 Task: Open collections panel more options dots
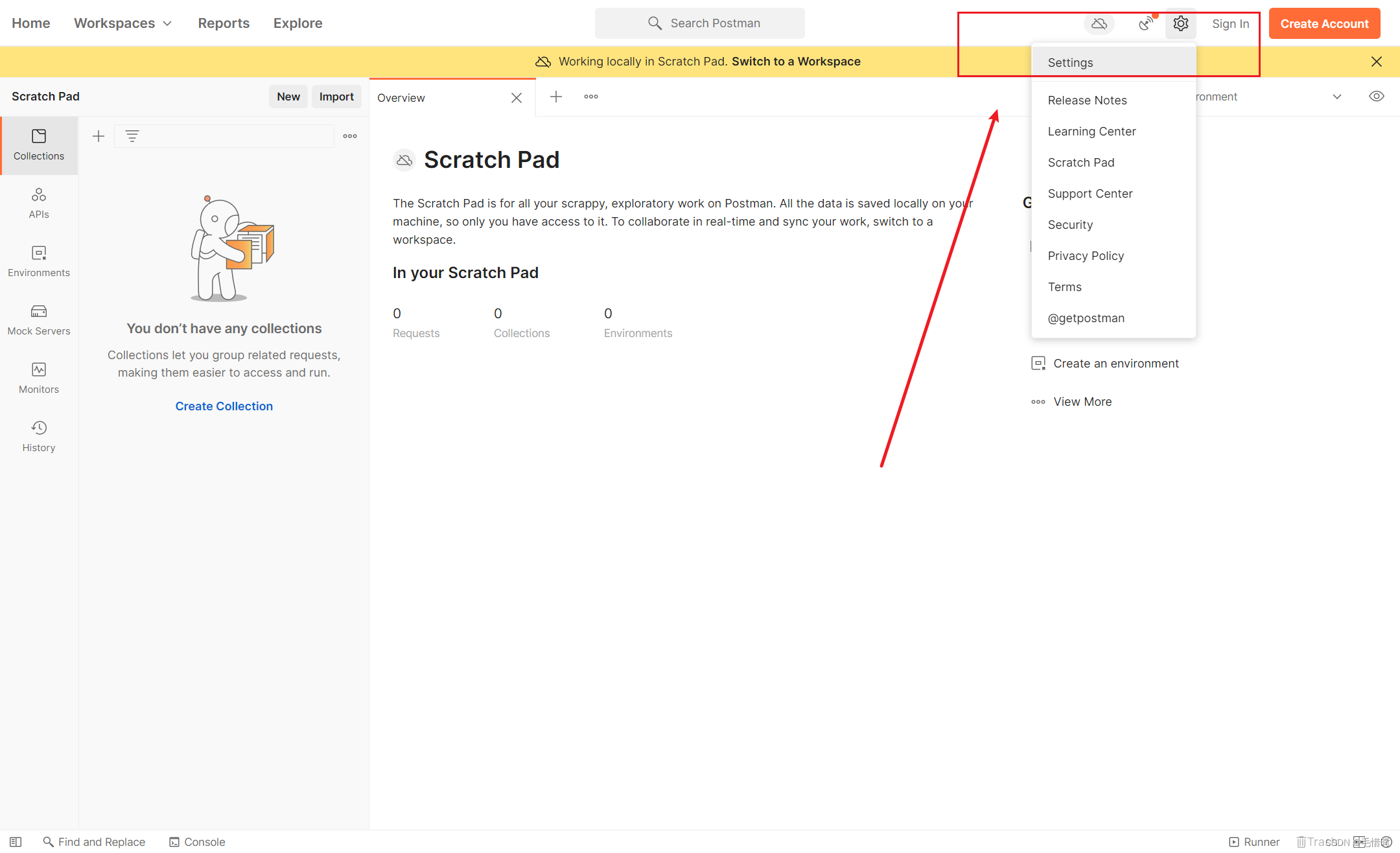[350, 136]
